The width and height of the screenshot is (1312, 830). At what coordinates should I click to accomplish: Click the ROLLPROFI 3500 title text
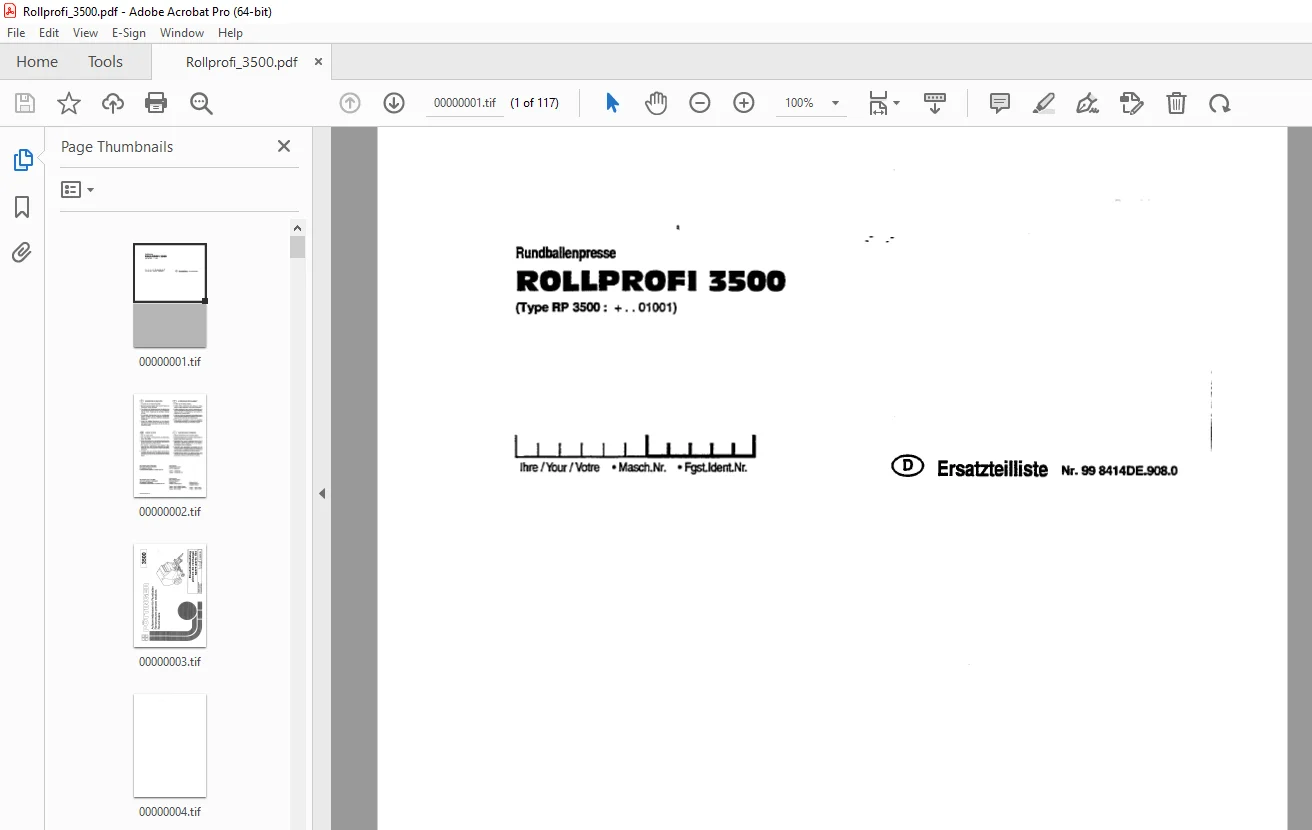651,281
